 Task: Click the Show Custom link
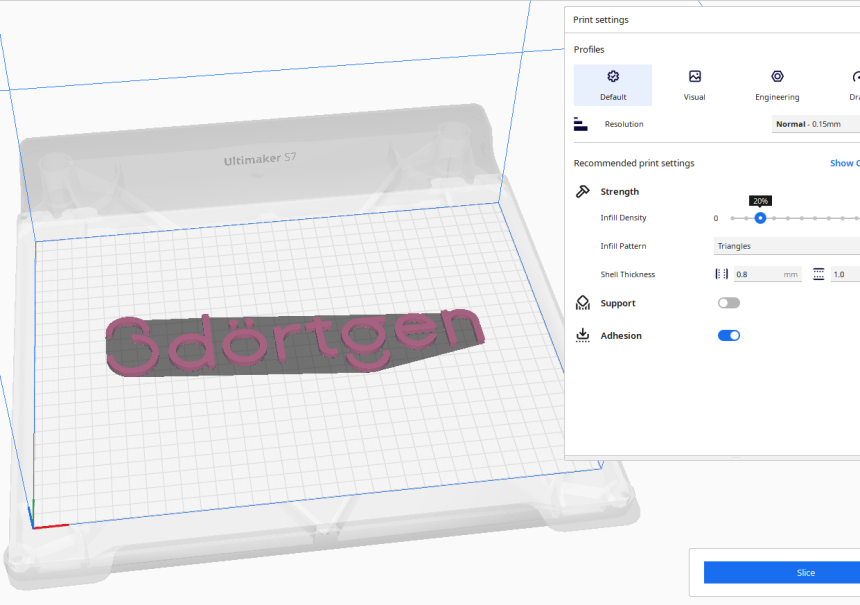click(843, 163)
